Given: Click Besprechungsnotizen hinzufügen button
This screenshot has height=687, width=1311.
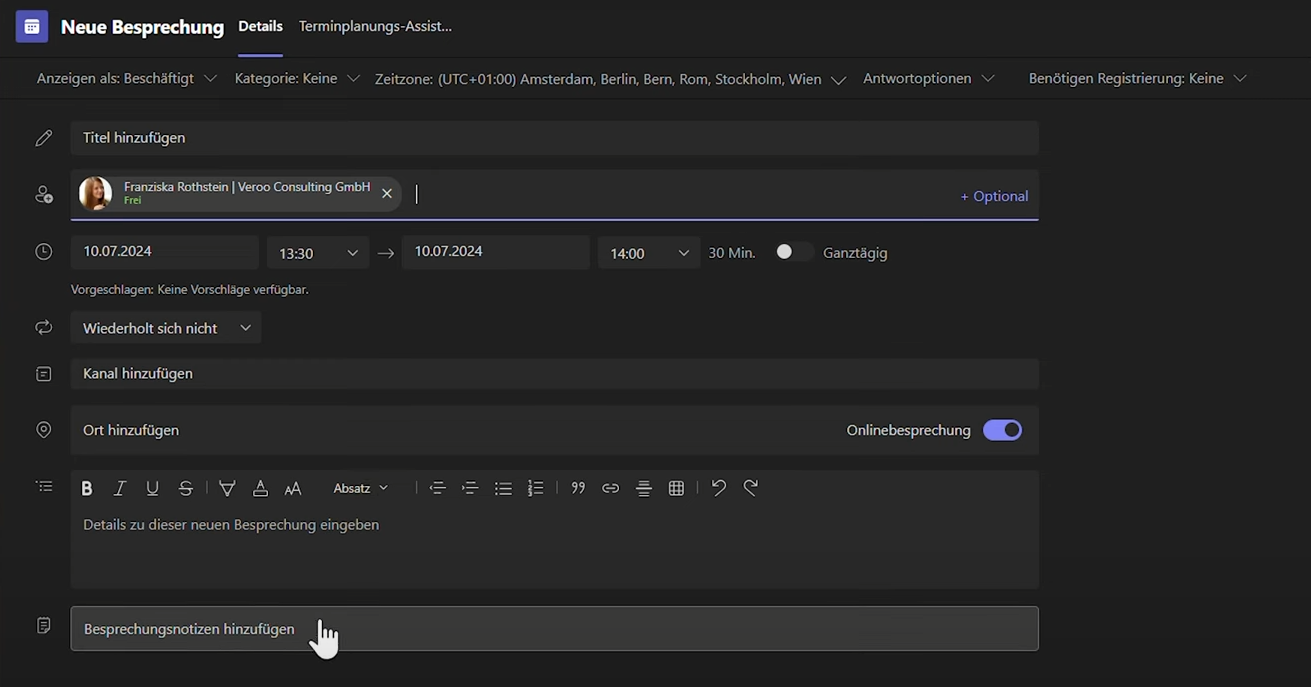Looking at the screenshot, I should pyautogui.click(x=554, y=629).
